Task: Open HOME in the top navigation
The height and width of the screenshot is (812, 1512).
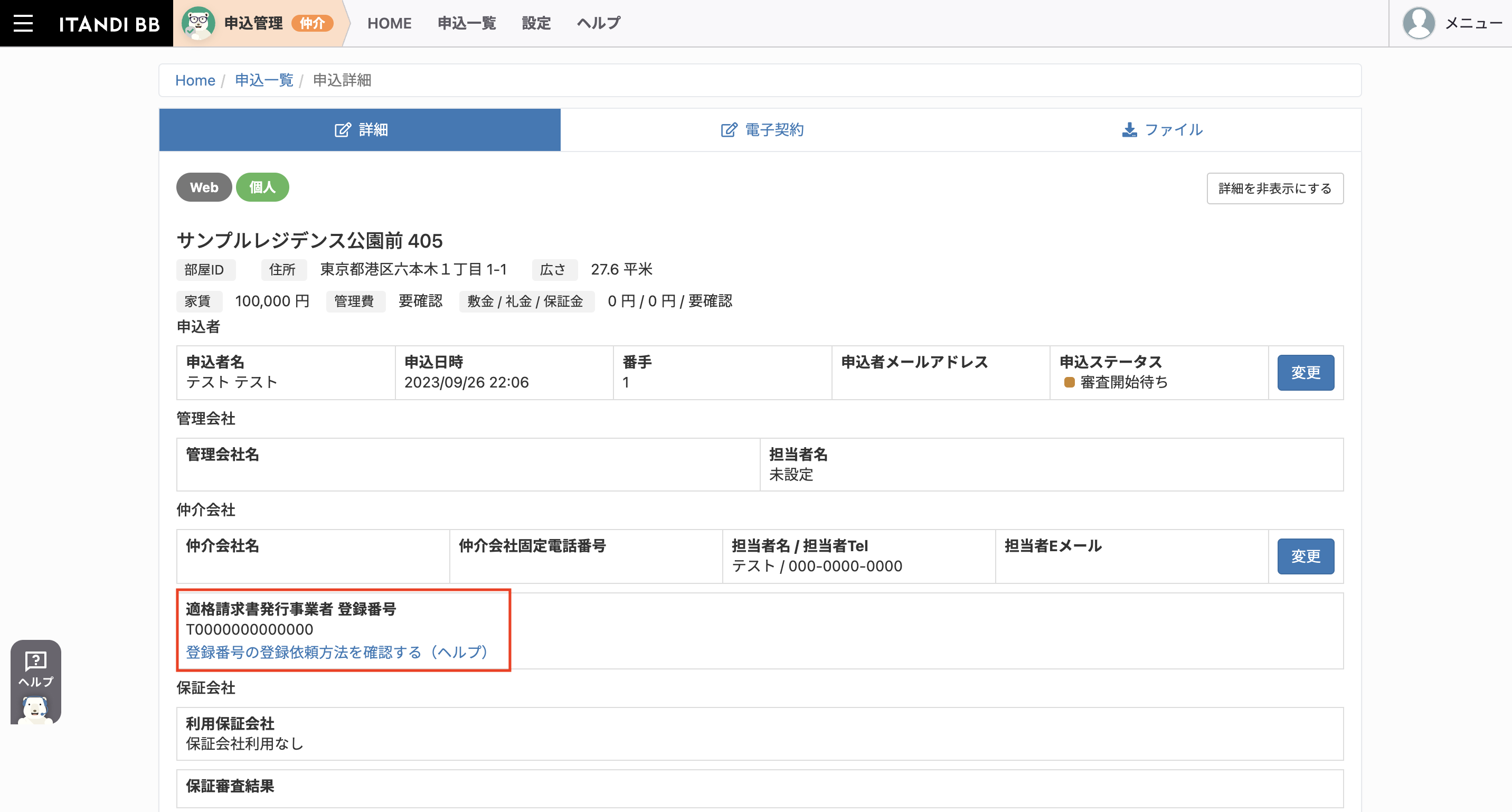Action: 389,23
